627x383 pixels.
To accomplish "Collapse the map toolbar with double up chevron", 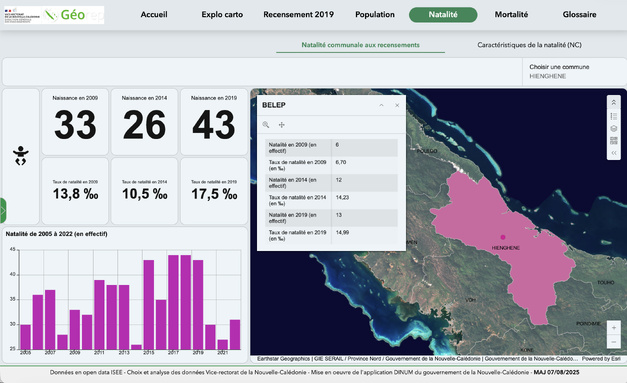I will point(614,103).
